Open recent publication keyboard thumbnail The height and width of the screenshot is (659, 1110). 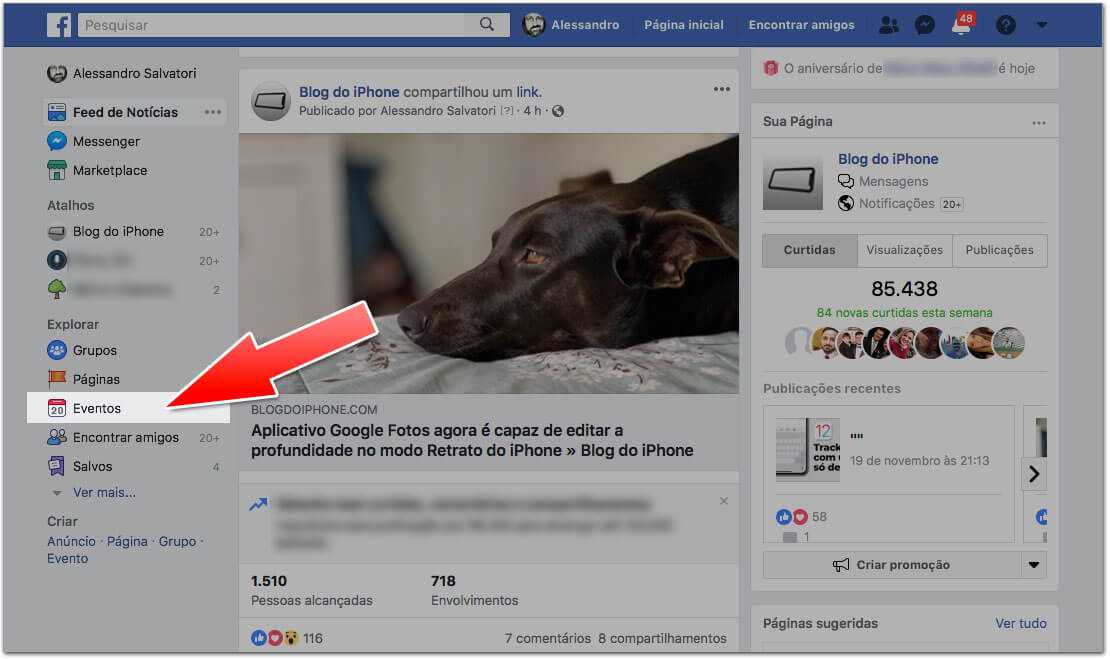tap(807, 449)
